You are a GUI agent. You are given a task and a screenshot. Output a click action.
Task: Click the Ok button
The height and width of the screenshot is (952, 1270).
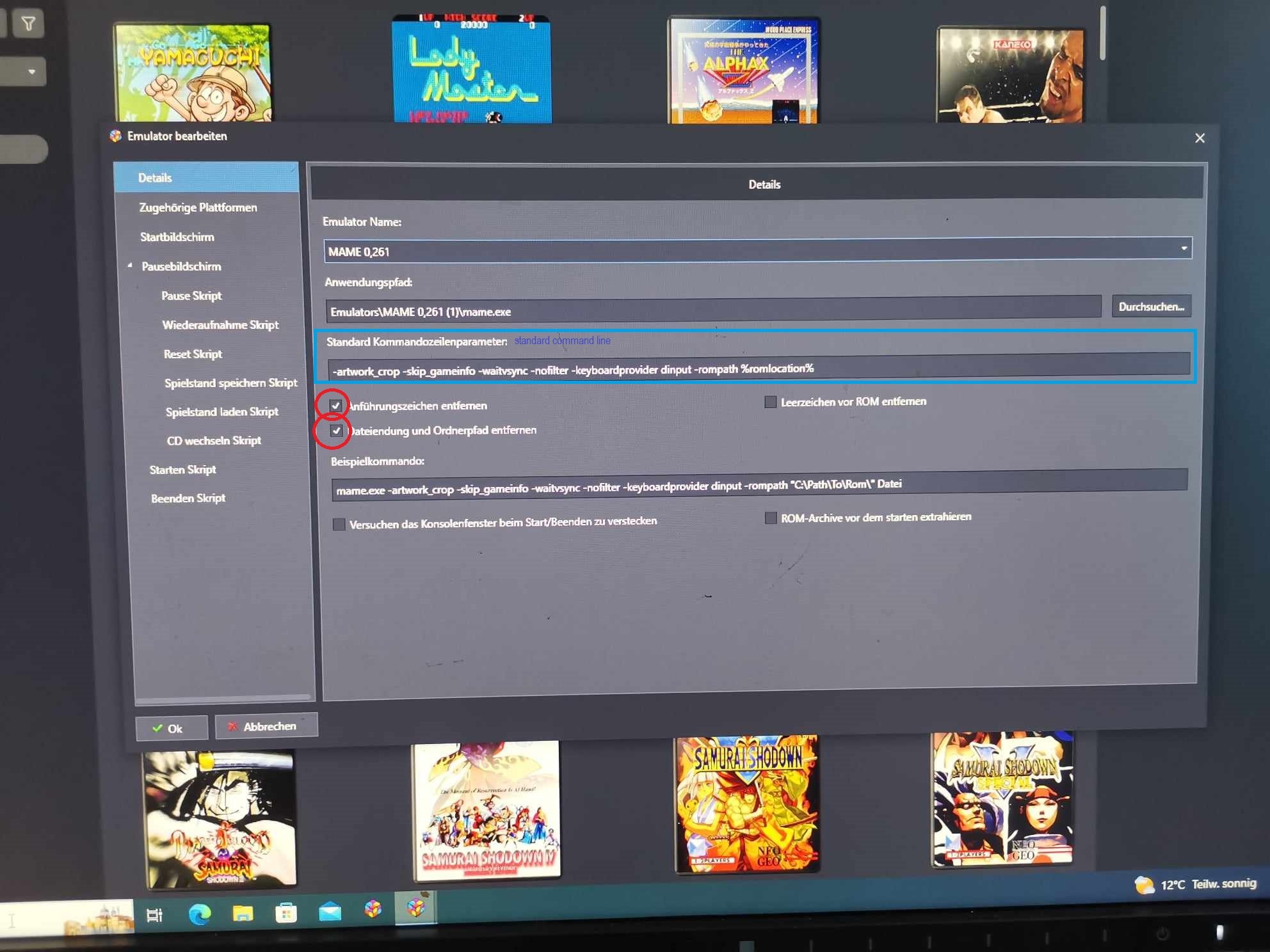click(x=172, y=728)
